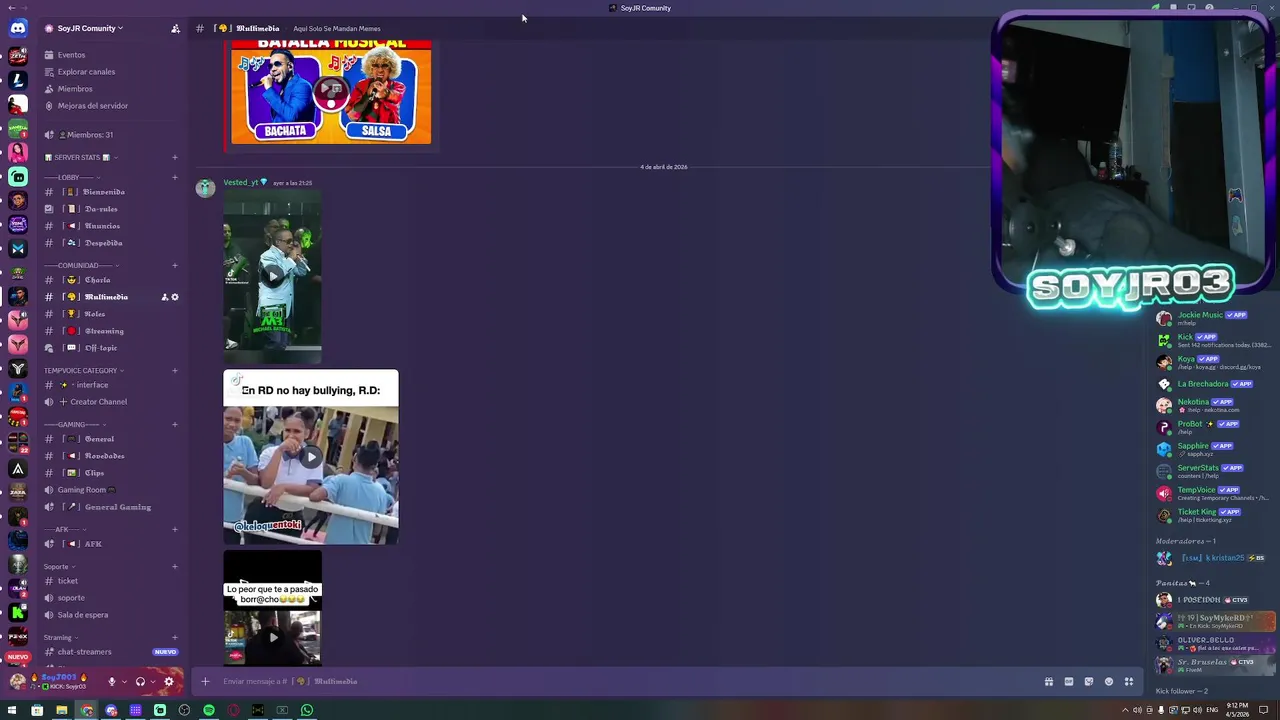Open apps launcher icon in message bar
This screenshot has width=1280, height=720.
coord(1129,682)
